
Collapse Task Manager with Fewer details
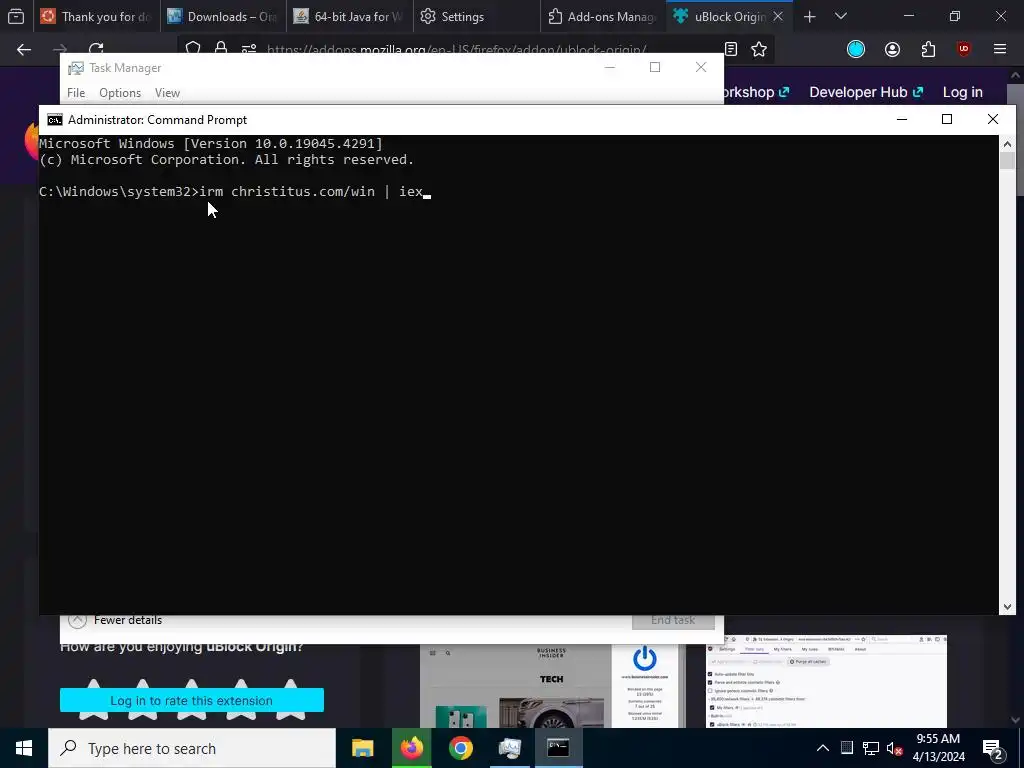click(x=115, y=620)
